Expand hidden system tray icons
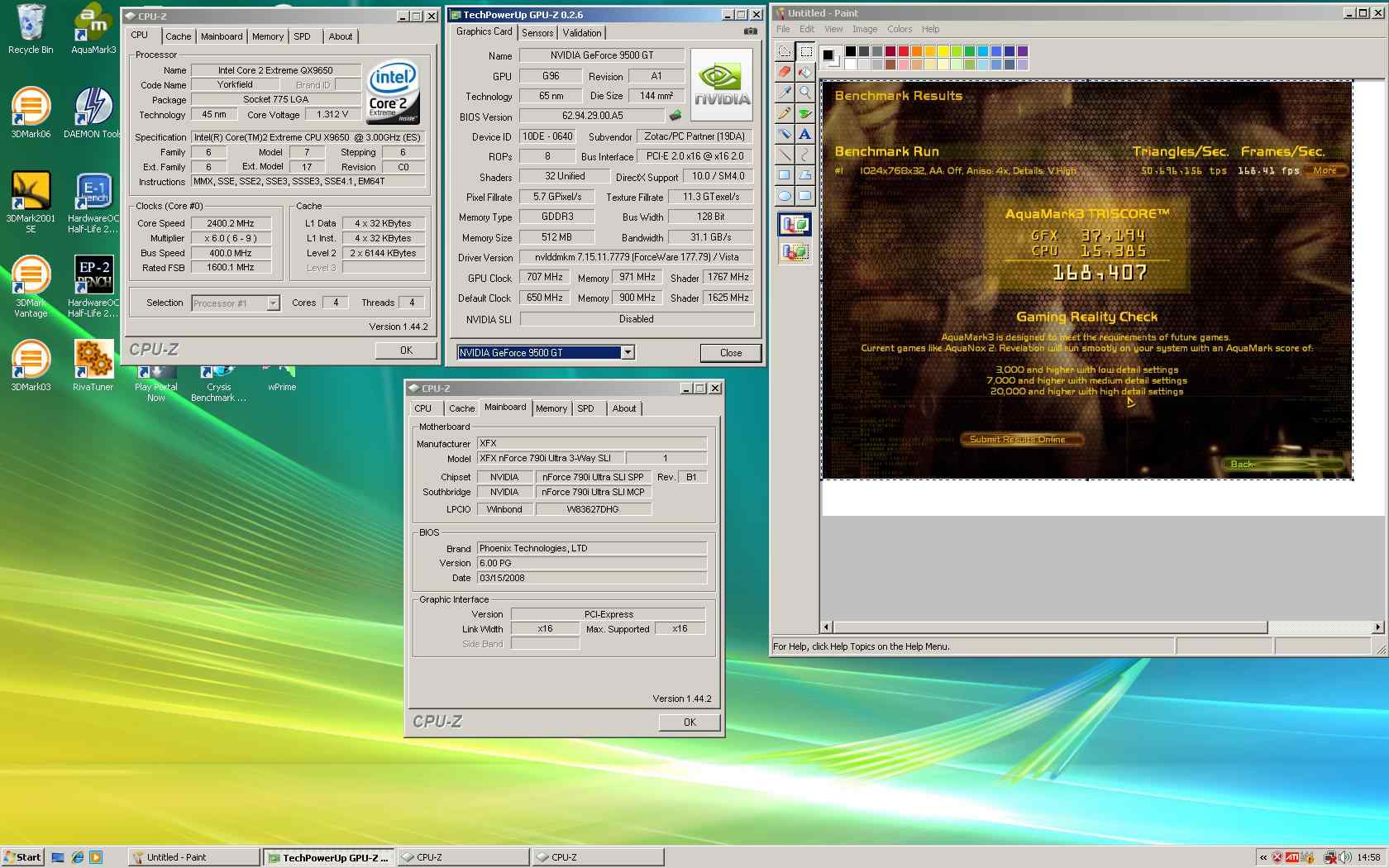 [1263, 857]
